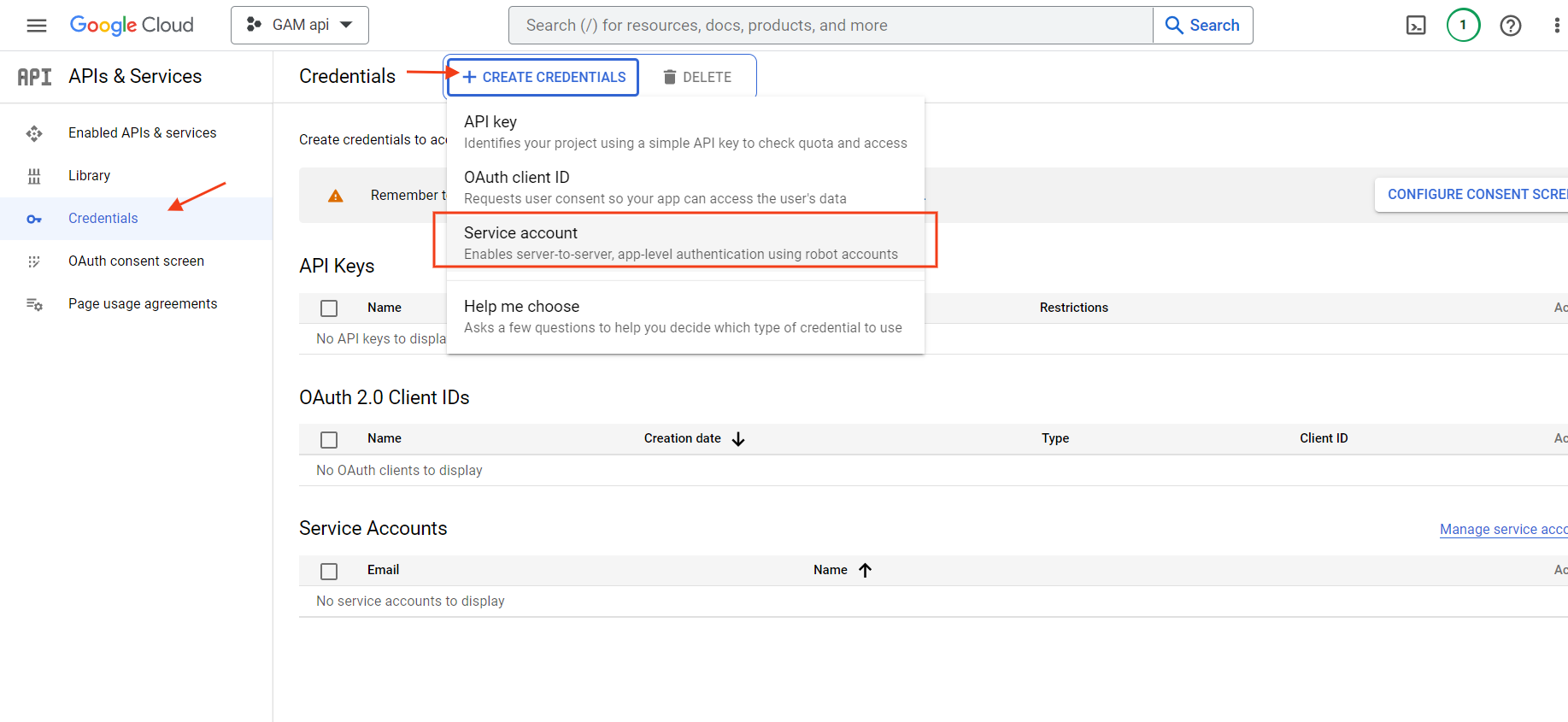This screenshot has height=722, width=1568.
Task: Click the Email column header
Action: click(383, 570)
